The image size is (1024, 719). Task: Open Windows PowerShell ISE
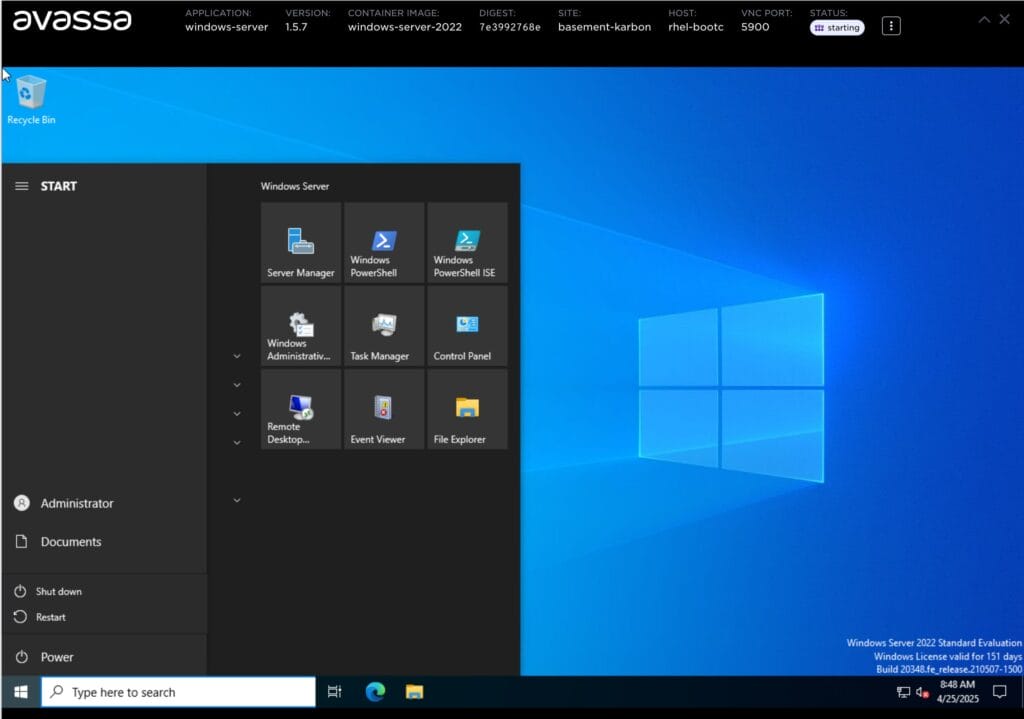[x=467, y=242]
